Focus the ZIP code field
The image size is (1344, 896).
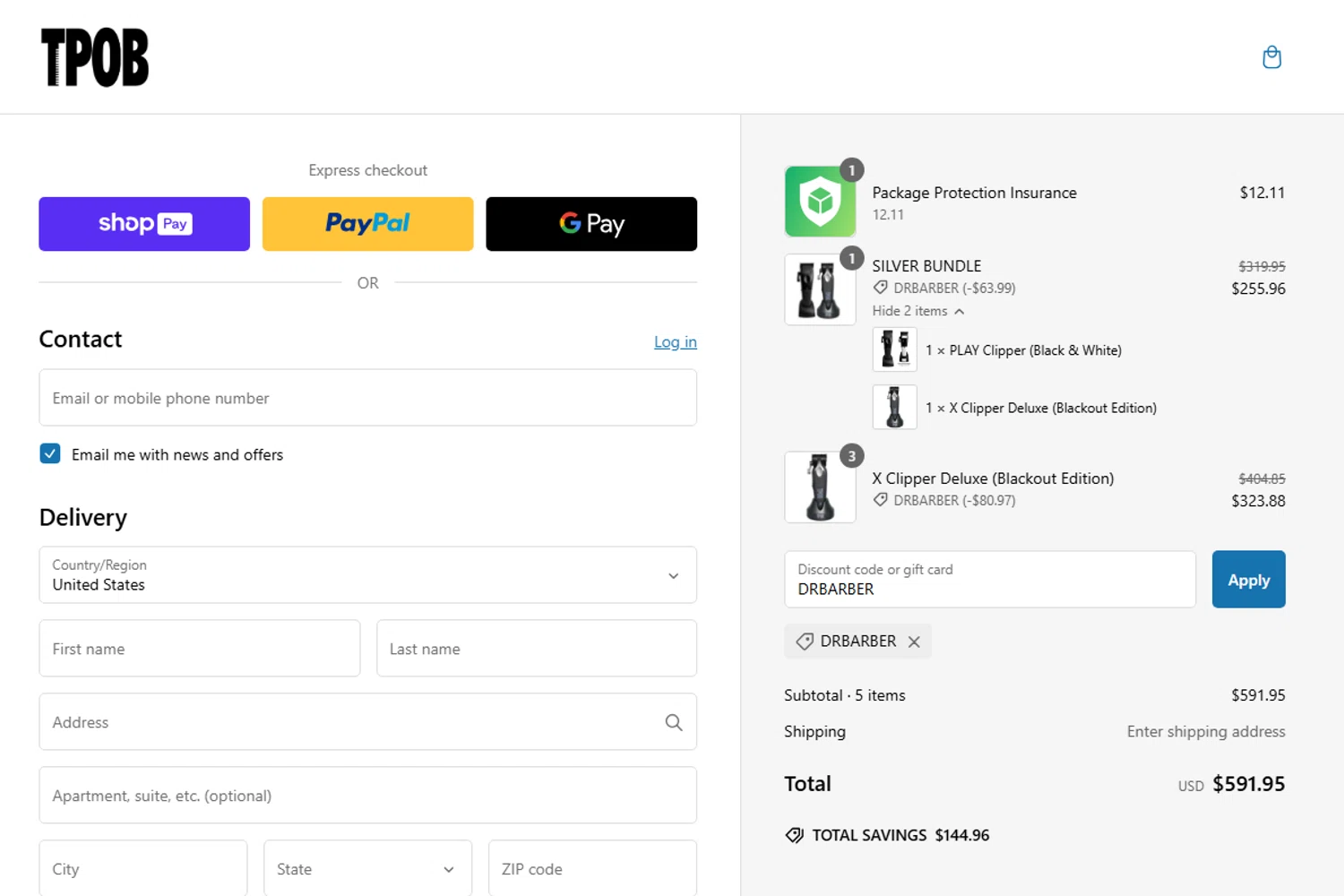pyautogui.click(x=592, y=868)
